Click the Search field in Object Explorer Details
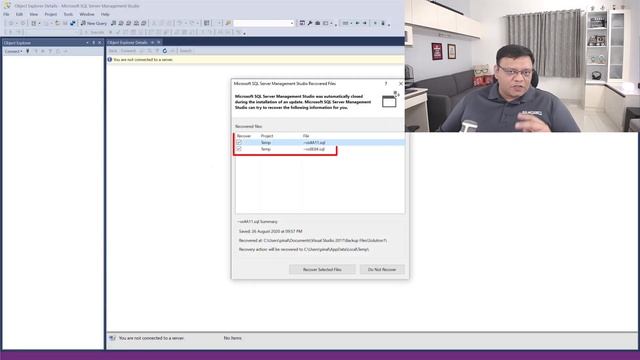The width and height of the screenshot is (640, 360). 186,51
